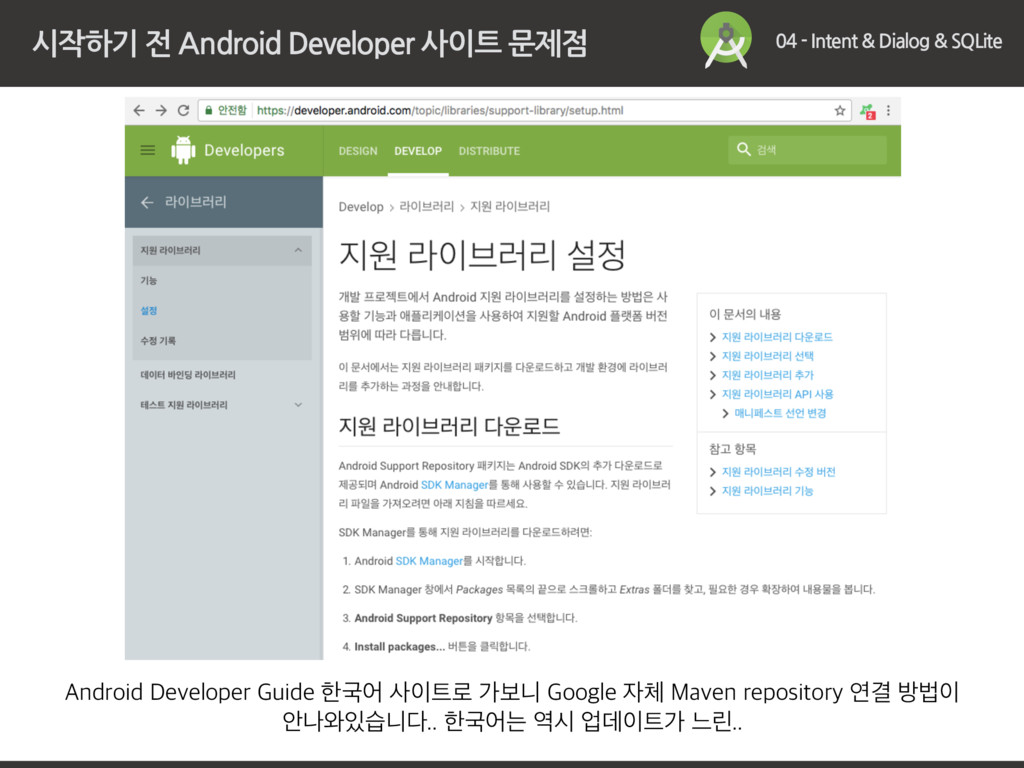This screenshot has height=768, width=1024.
Task: Click the Android Developers robot logo
Action: click(183, 150)
